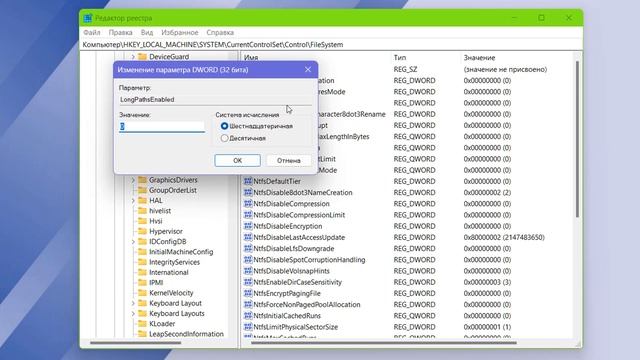The width and height of the screenshot is (640, 360).
Task: Click the Registry Editor app icon in the title bar
Action: click(88, 18)
